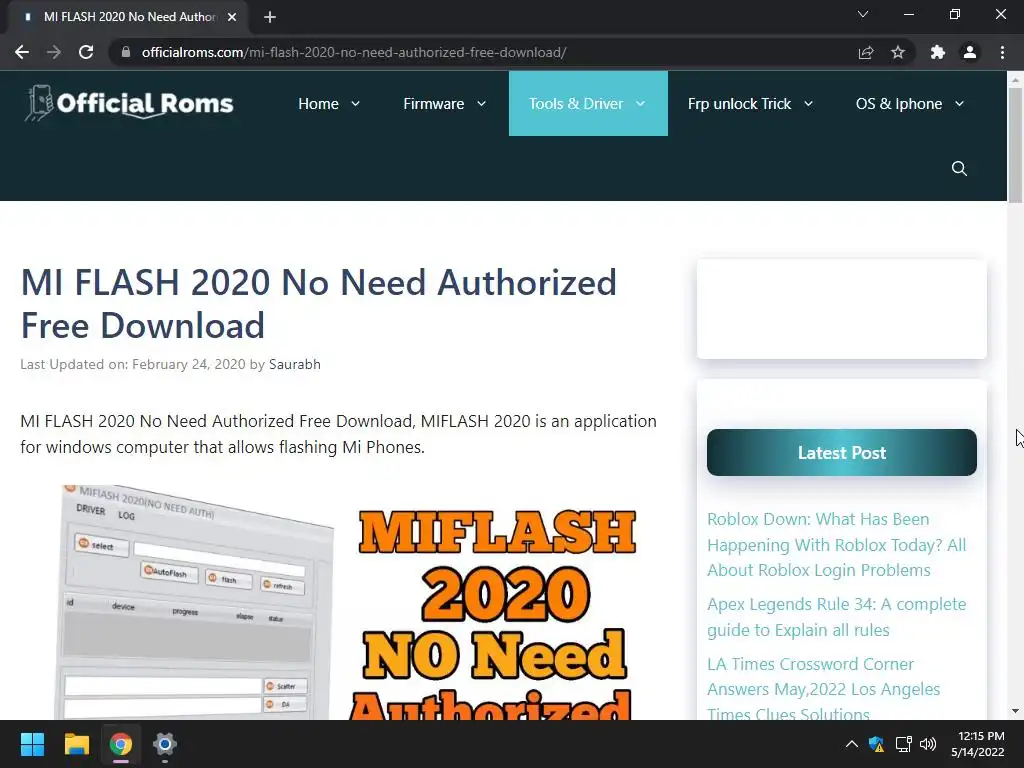Expand Tools & Driver dropdown chevron
Screen dimensions: 1024x768
[x=640, y=104]
